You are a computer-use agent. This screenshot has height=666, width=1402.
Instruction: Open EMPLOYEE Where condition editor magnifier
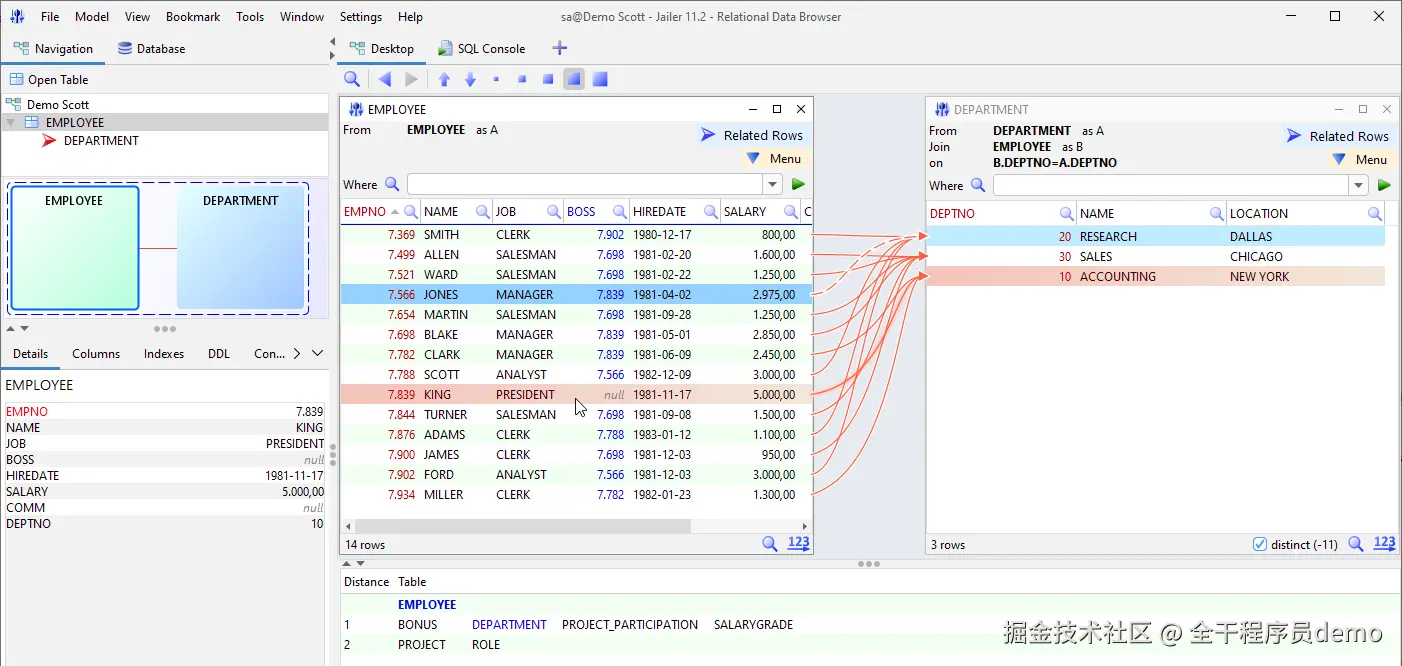click(392, 184)
